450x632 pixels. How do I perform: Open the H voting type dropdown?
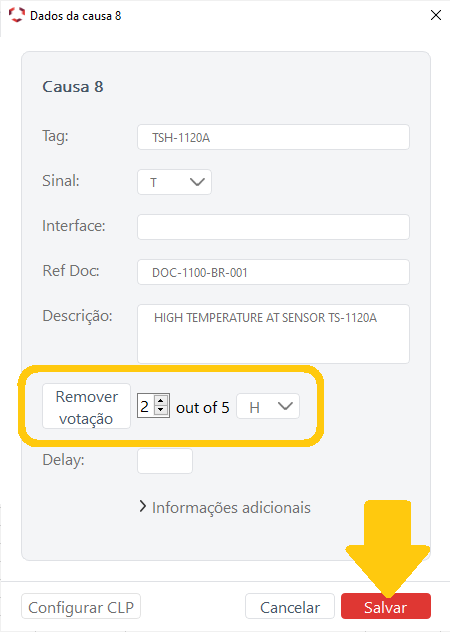coord(268,406)
